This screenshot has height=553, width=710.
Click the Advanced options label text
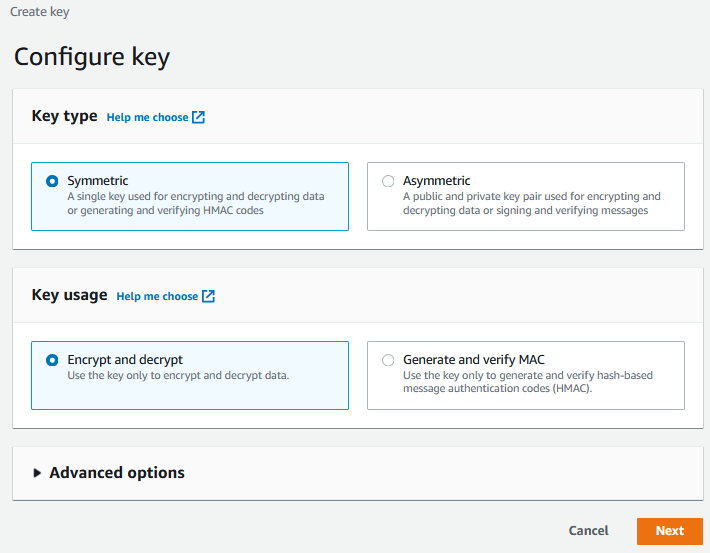[117, 473]
